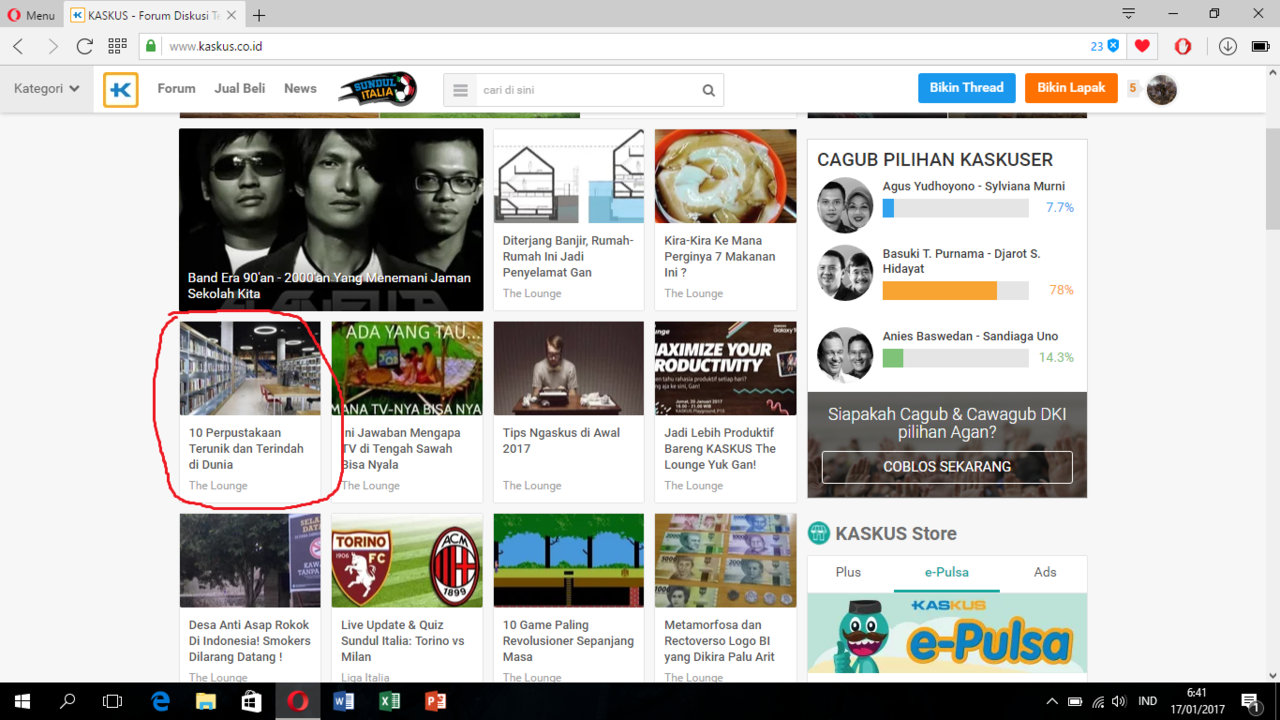Open 'Diterjang Banjir, Rumah-Rumah Ini' article link

(x=568, y=256)
